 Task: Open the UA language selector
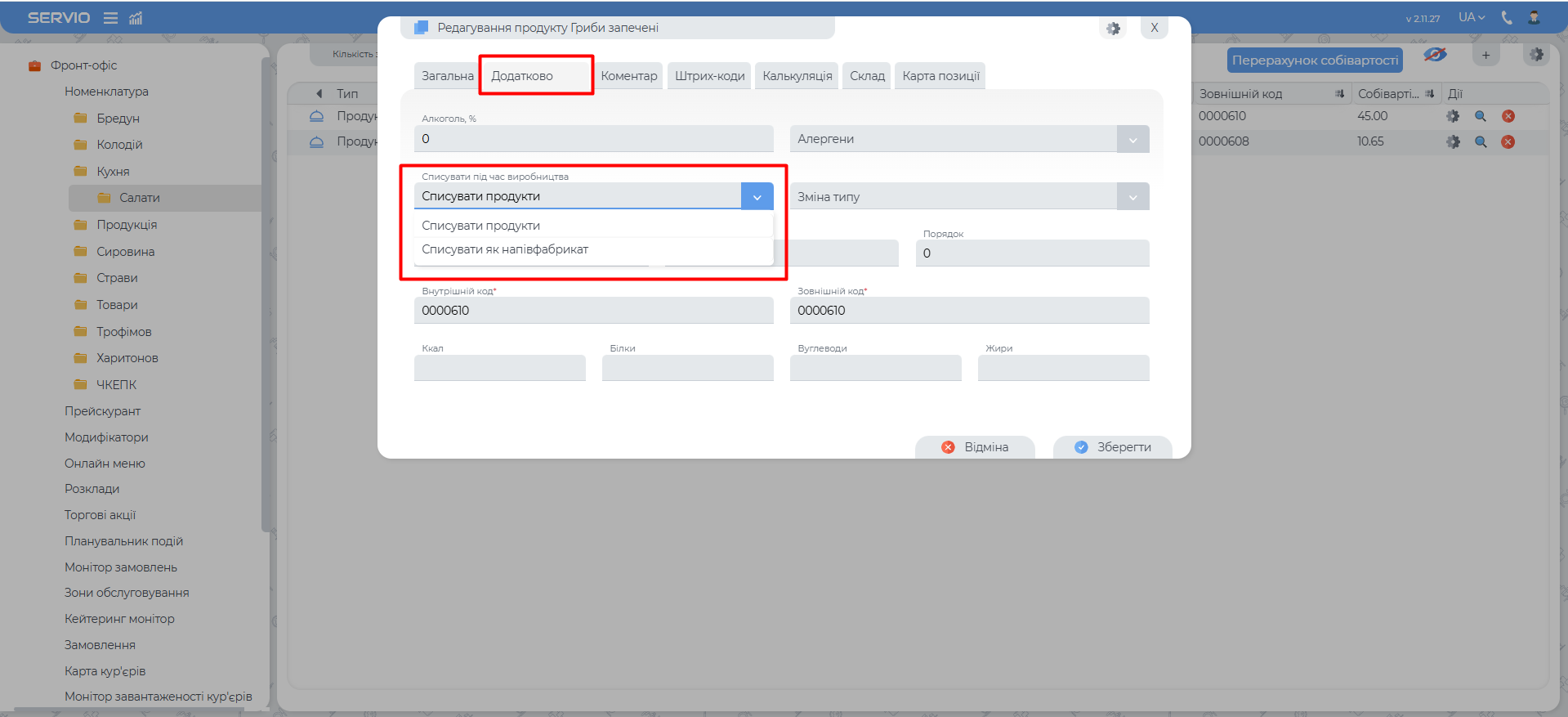[x=1471, y=17]
